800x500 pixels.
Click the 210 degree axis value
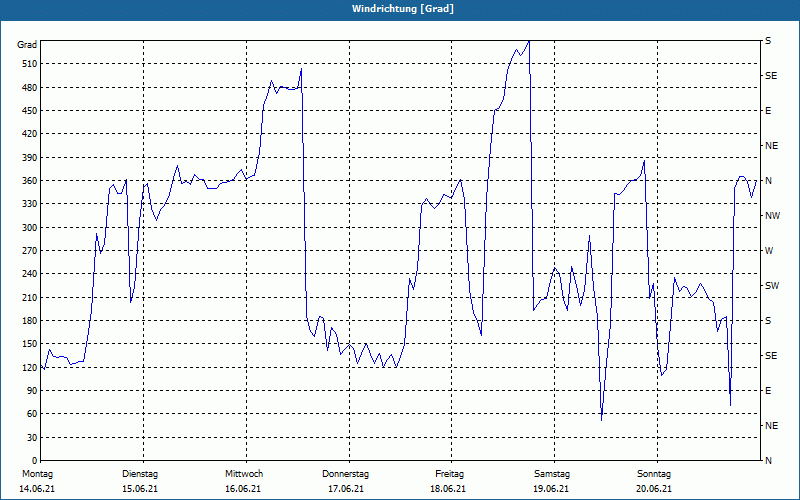tap(31, 297)
